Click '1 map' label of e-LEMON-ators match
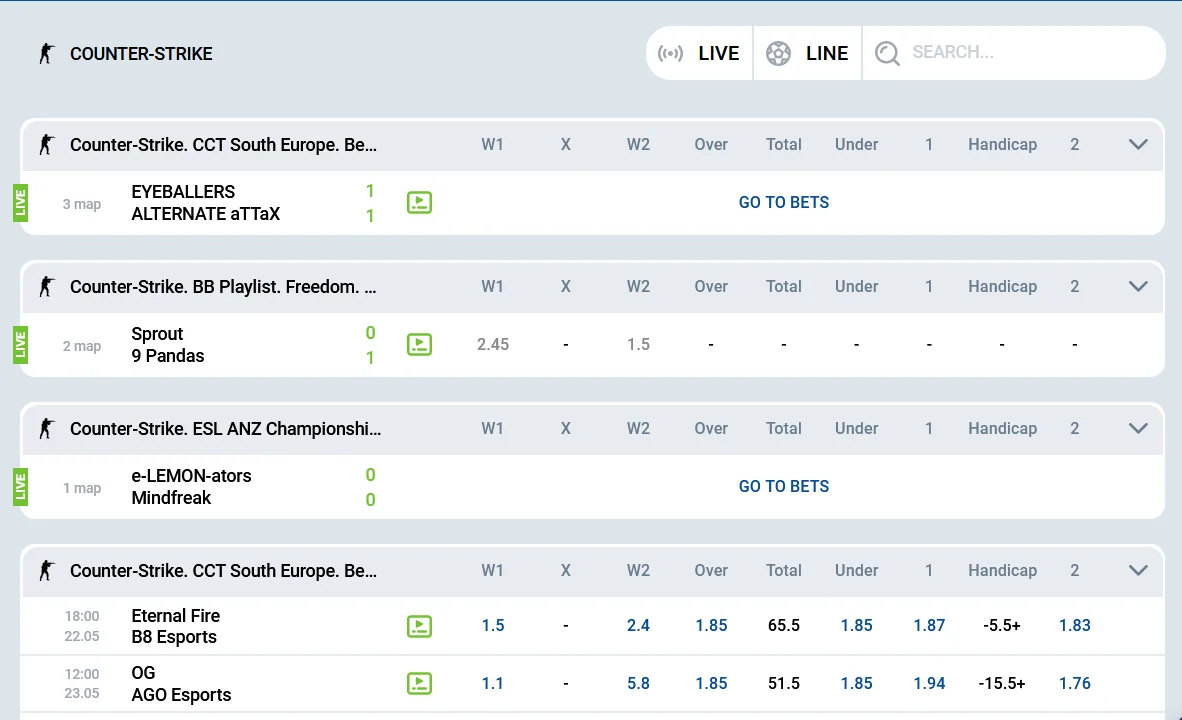 81,489
